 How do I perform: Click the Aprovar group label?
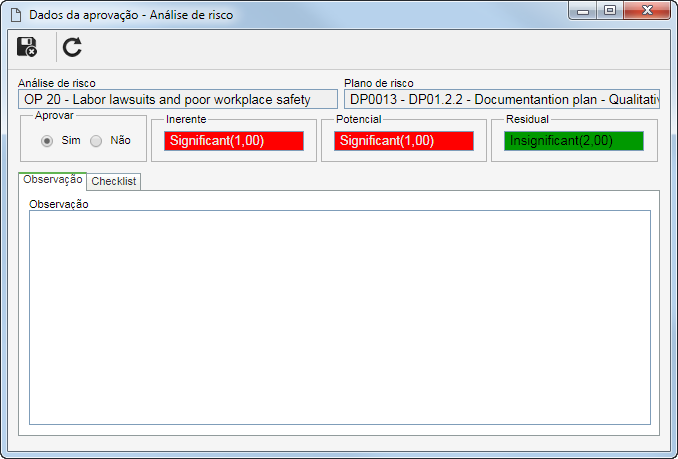(x=54, y=115)
